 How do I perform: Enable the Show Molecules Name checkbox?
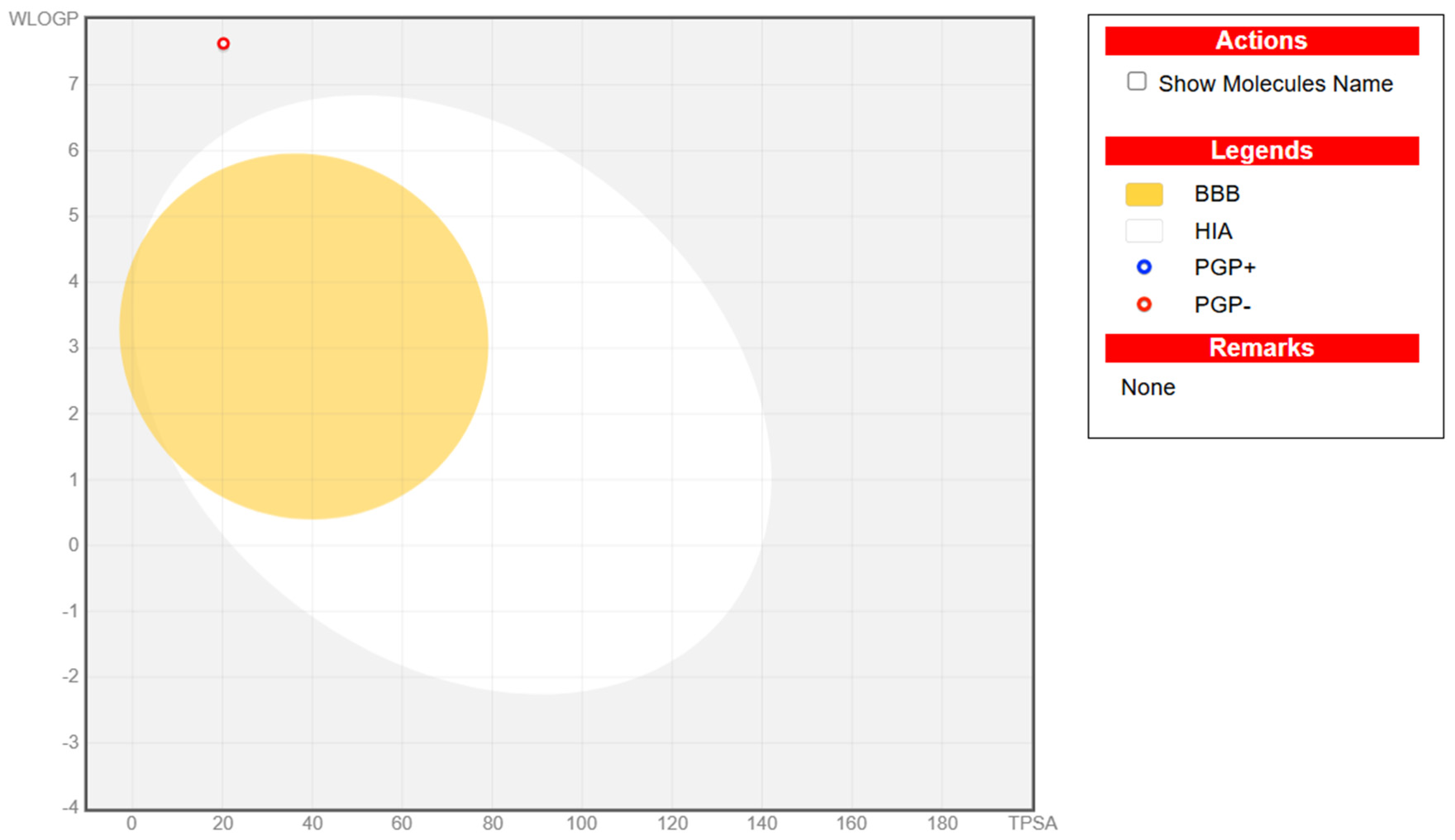(x=1136, y=81)
